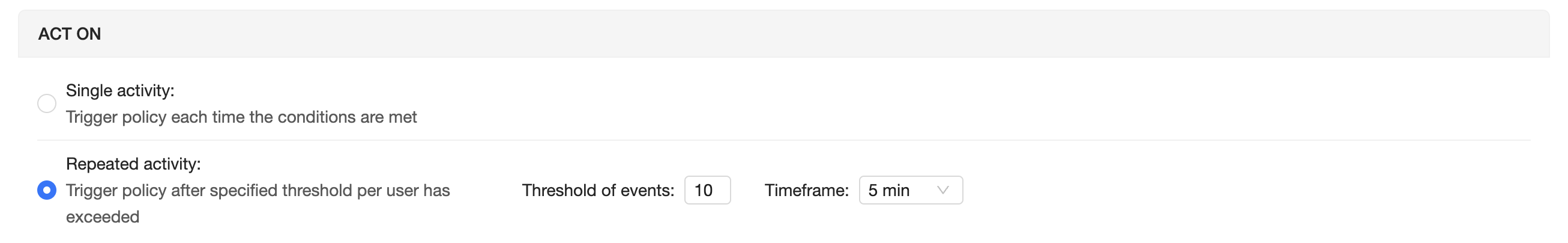
Task: Open the Timeframe dropdown
Action: (910, 191)
